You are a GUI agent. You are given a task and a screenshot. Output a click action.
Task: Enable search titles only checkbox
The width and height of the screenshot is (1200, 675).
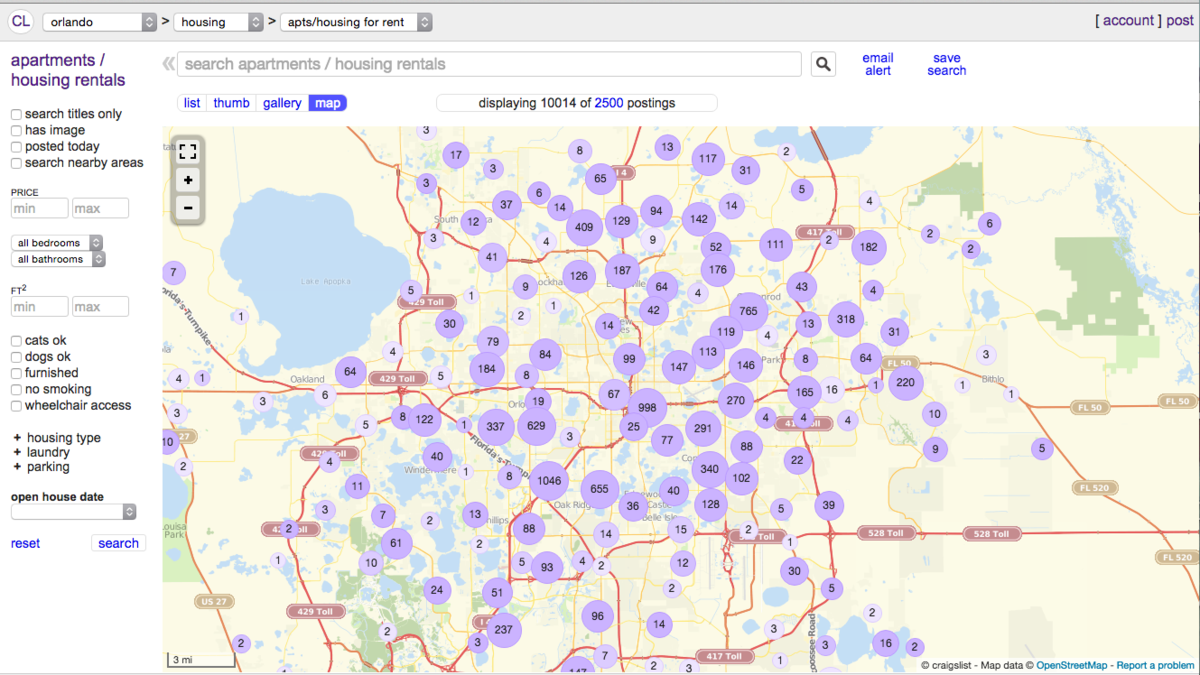(x=16, y=115)
